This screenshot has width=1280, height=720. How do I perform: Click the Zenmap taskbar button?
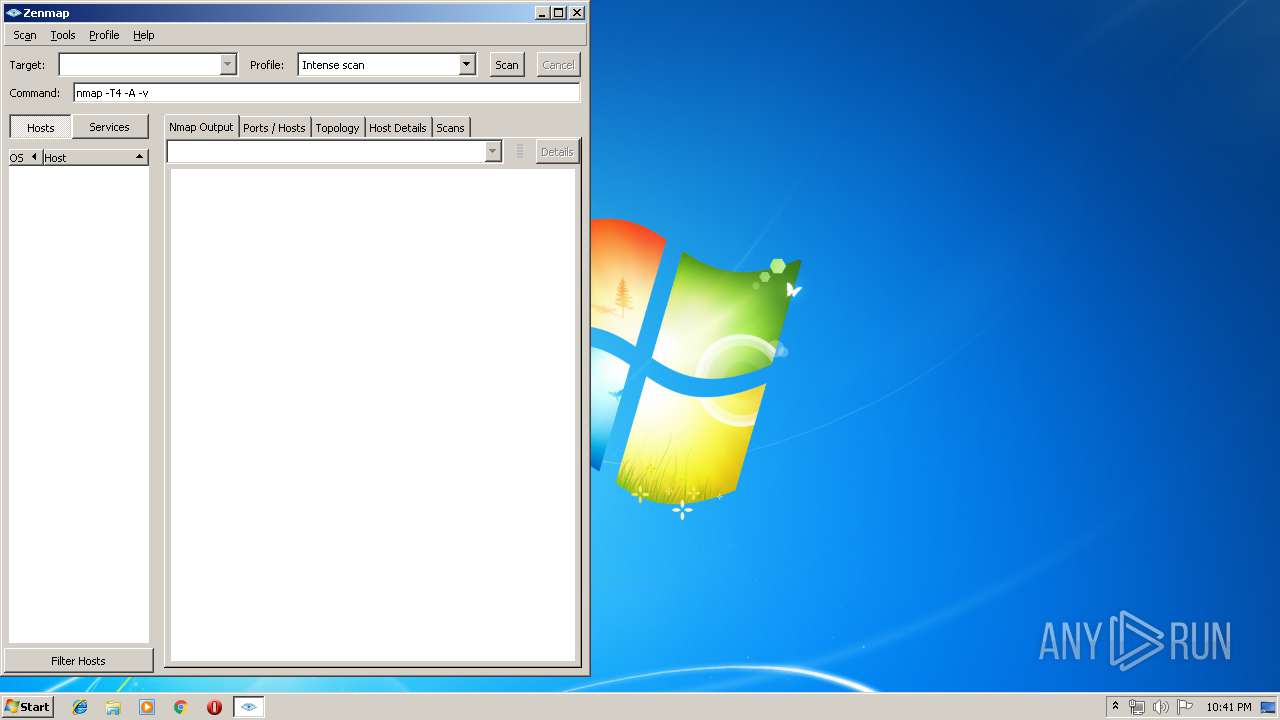click(x=249, y=707)
